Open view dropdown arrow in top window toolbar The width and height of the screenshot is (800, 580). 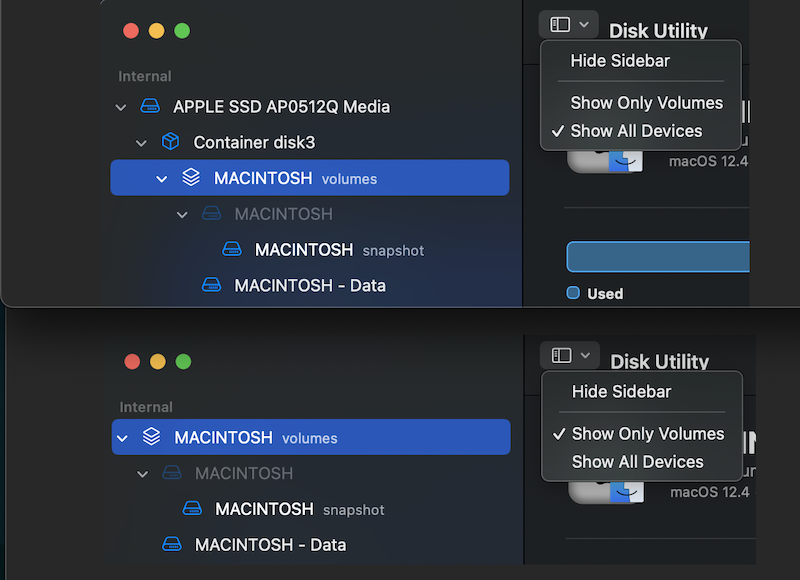[x=584, y=24]
